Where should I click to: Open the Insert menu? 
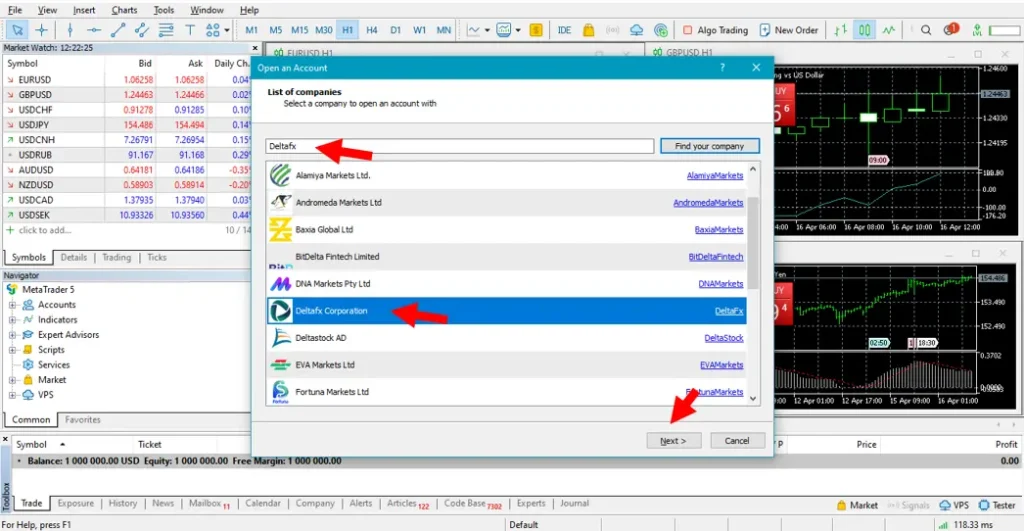pos(84,10)
